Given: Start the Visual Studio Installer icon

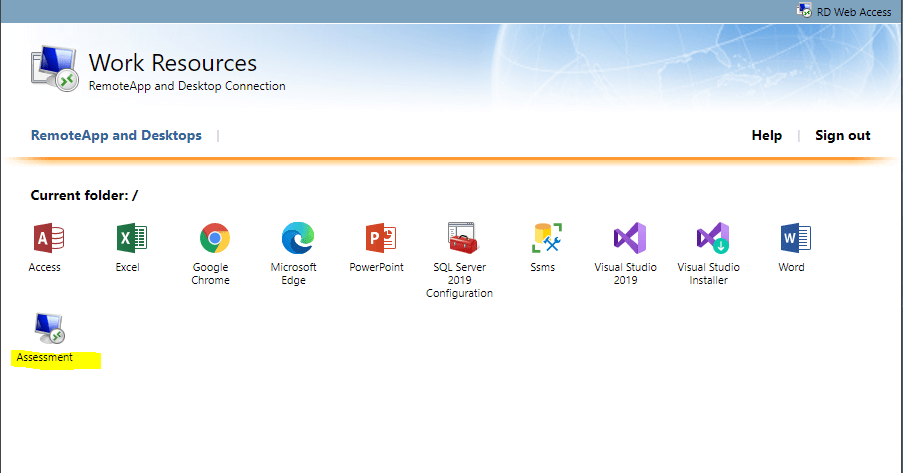Looking at the screenshot, I should [x=713, y=238].
